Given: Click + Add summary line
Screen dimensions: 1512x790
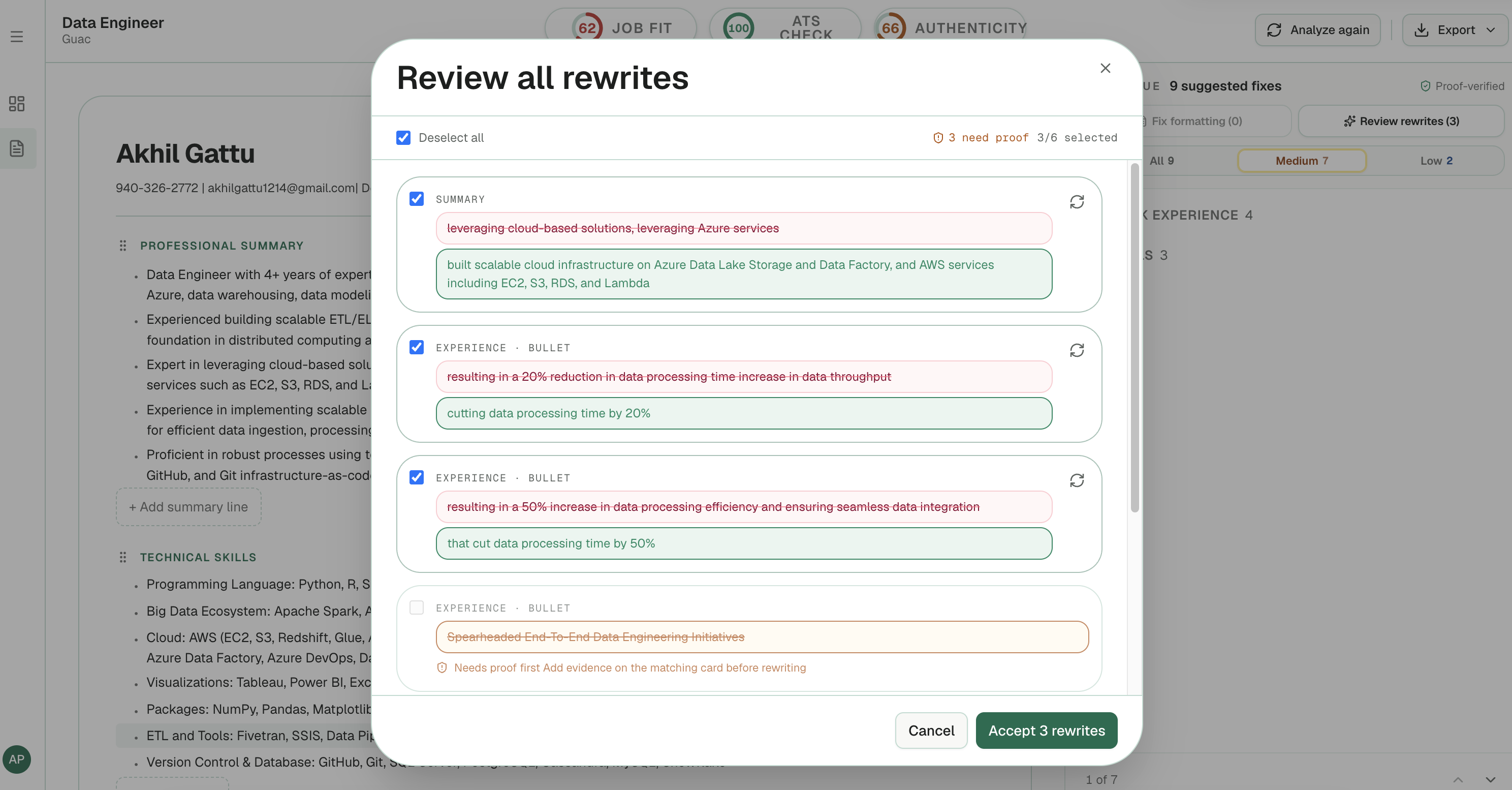Looking at the screenshot, I should point(188,506).
